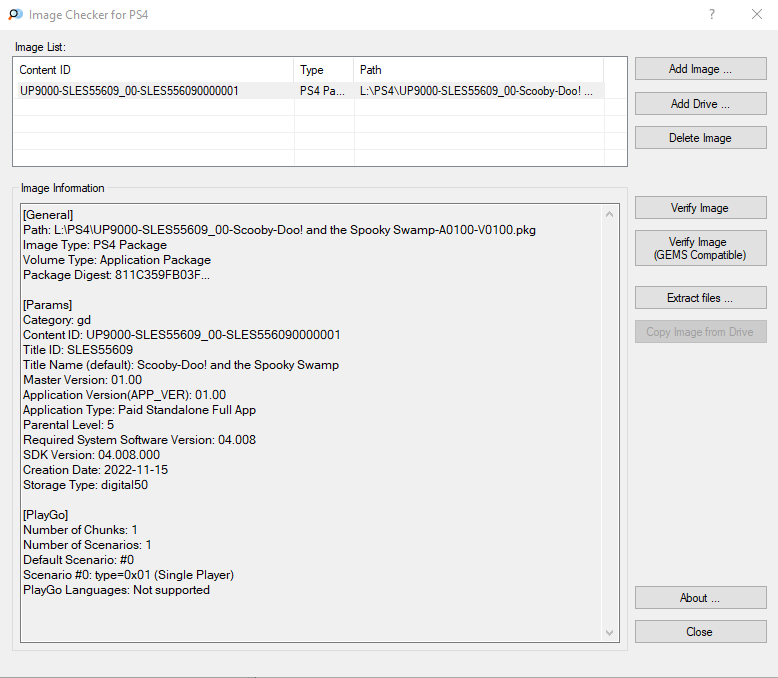
Task: Click the scroll up arrow in Image Information
Action: pyautogui.click(x=610, y=214)
